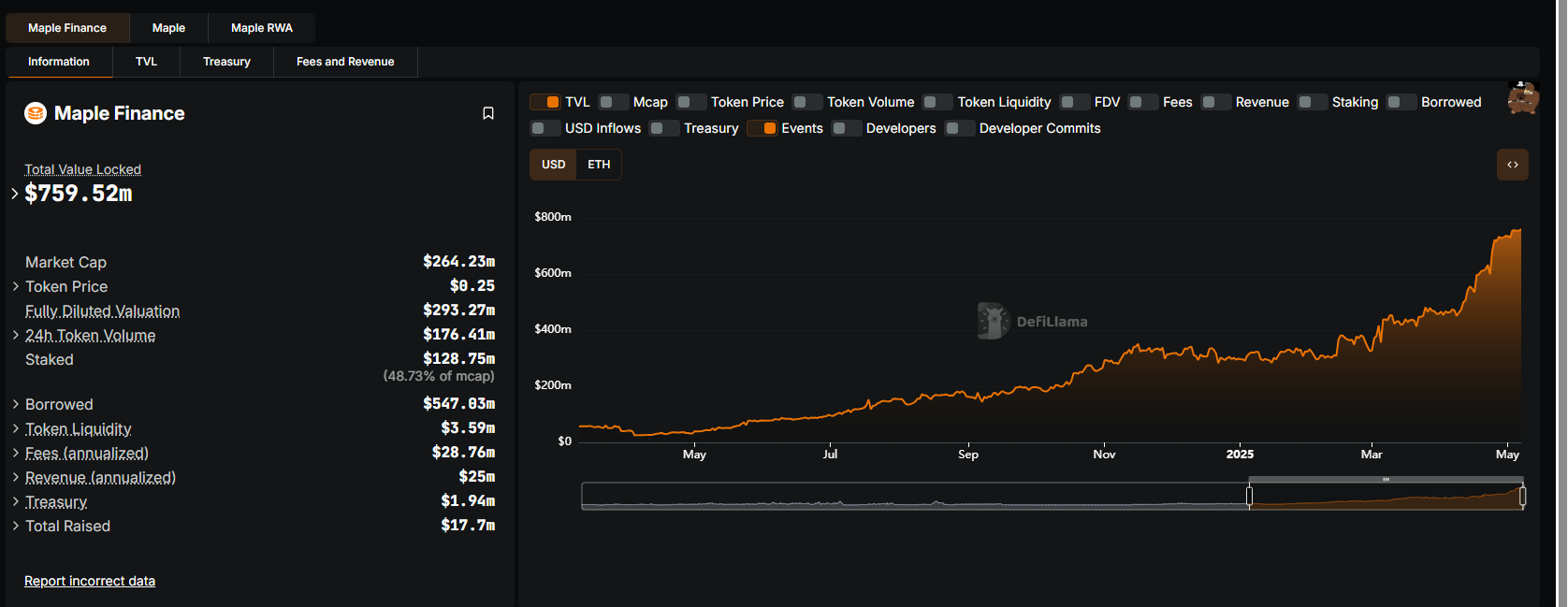Toggle TVL chart series

click(x=545, y=102)
